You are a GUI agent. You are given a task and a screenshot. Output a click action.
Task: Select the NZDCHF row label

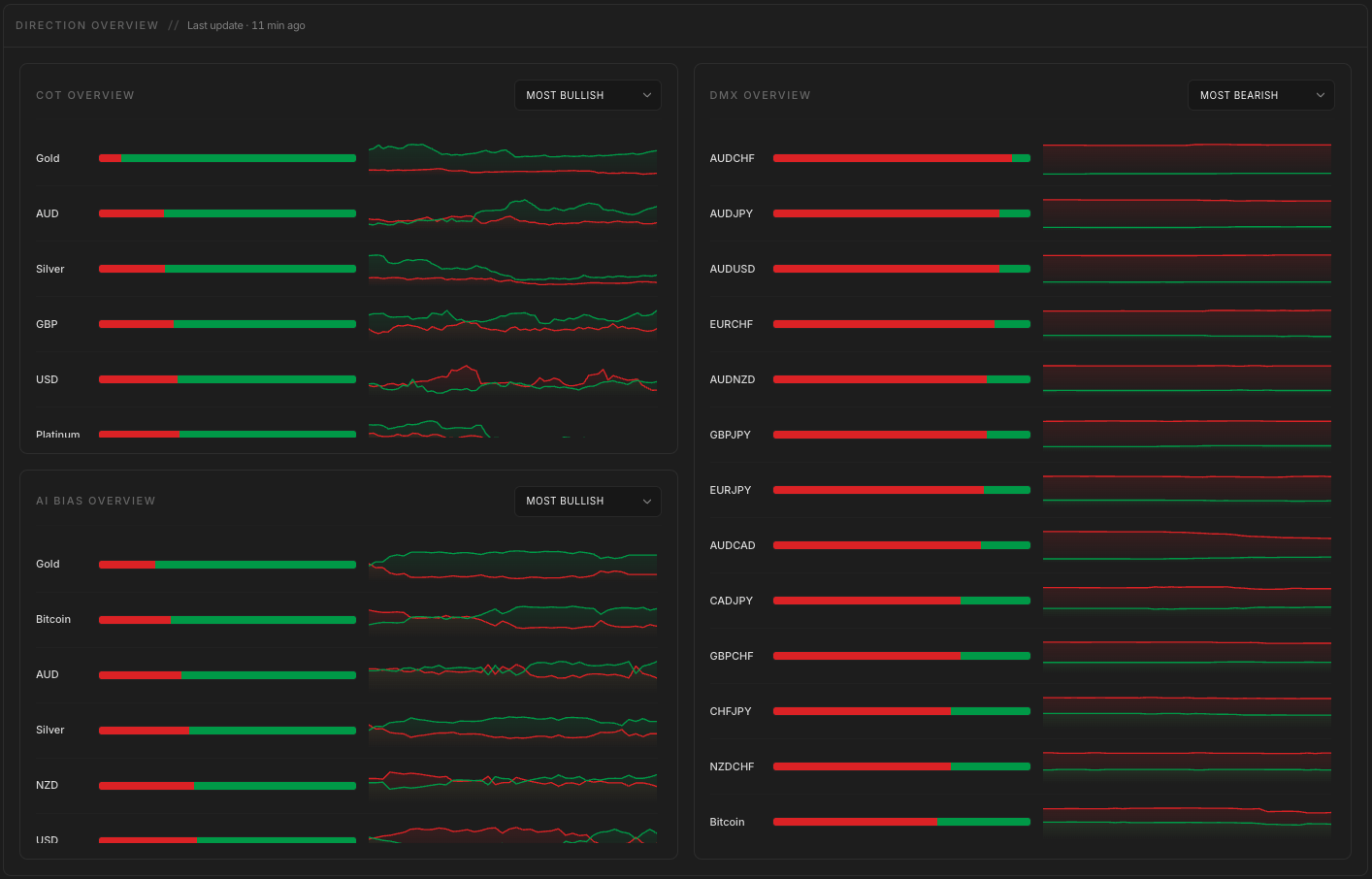pyautogui.click(x=732, y=766)
